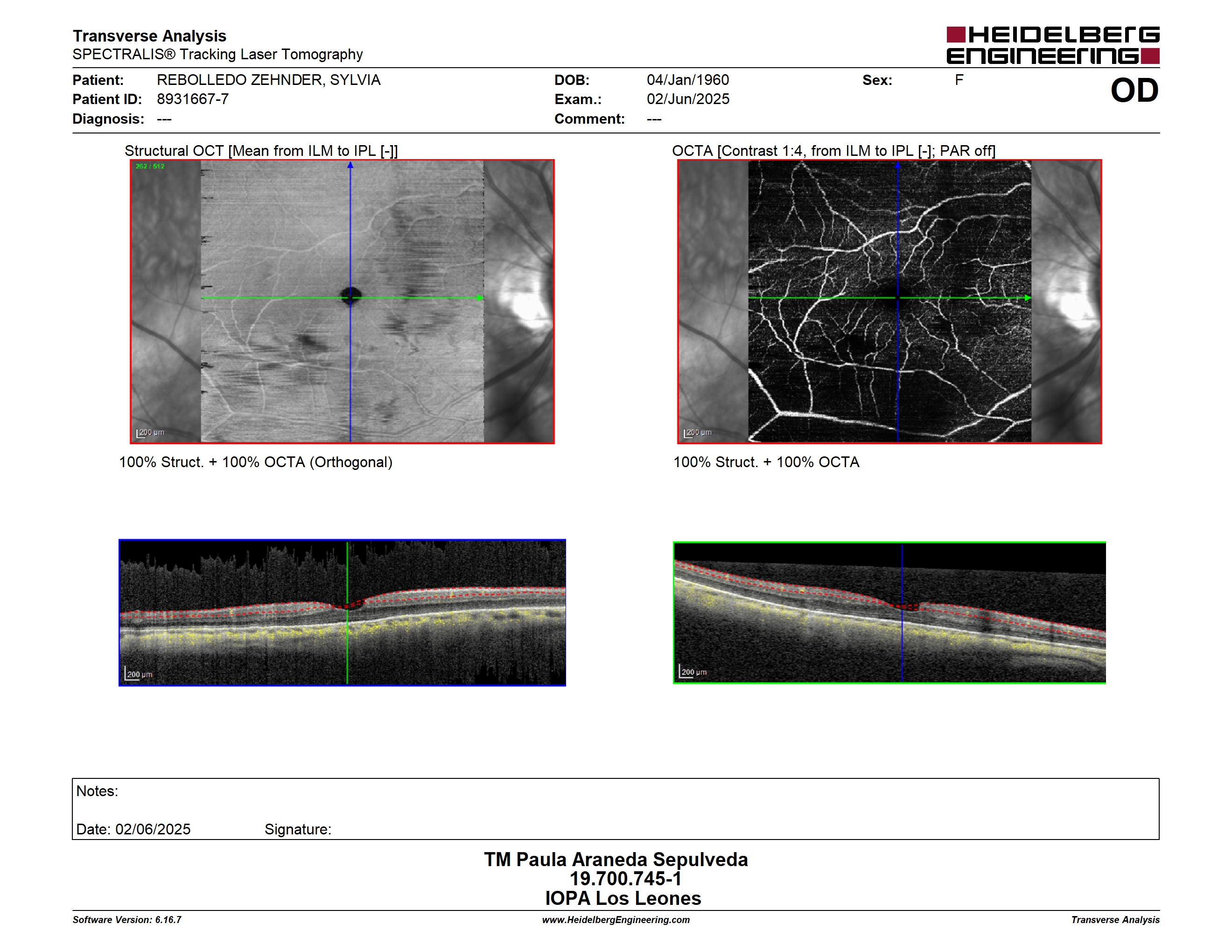Click the Date: 02/06/2025 entry

(133, 830)
